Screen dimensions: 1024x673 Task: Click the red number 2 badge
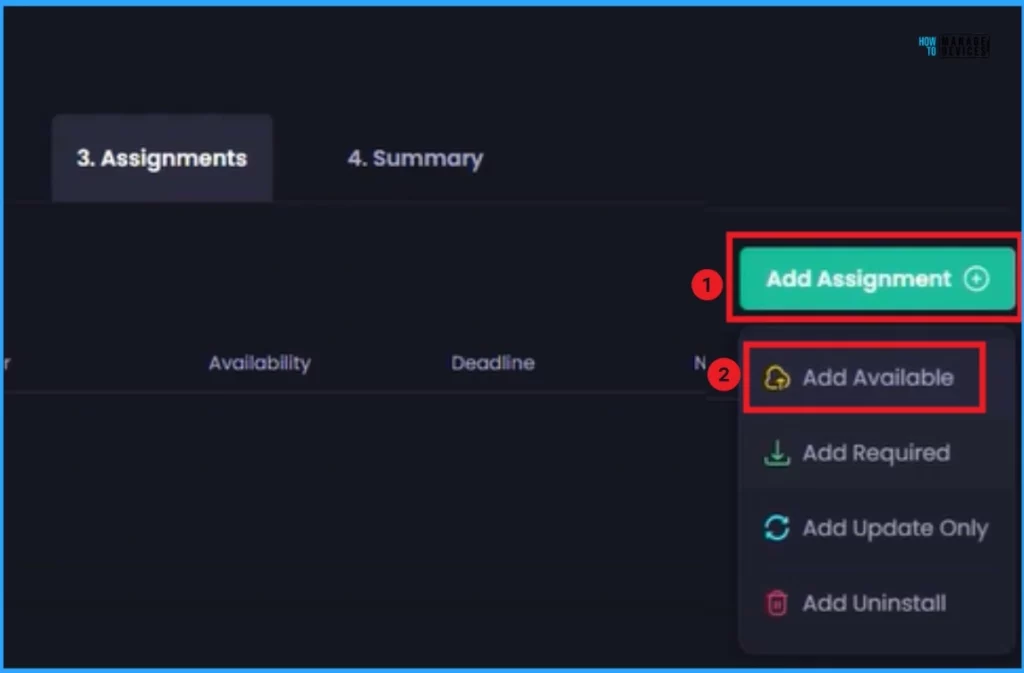(x=721, y=377)
